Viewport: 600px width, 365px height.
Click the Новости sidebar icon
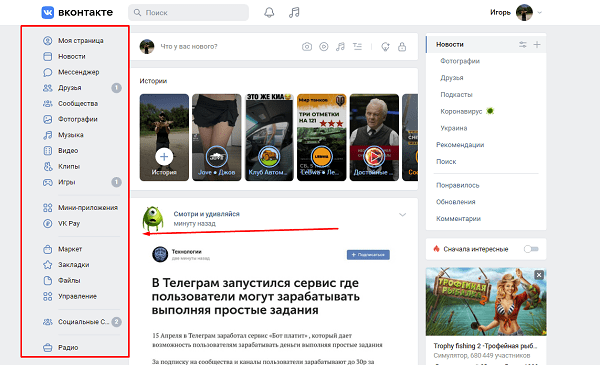click(x=47, y=56)
